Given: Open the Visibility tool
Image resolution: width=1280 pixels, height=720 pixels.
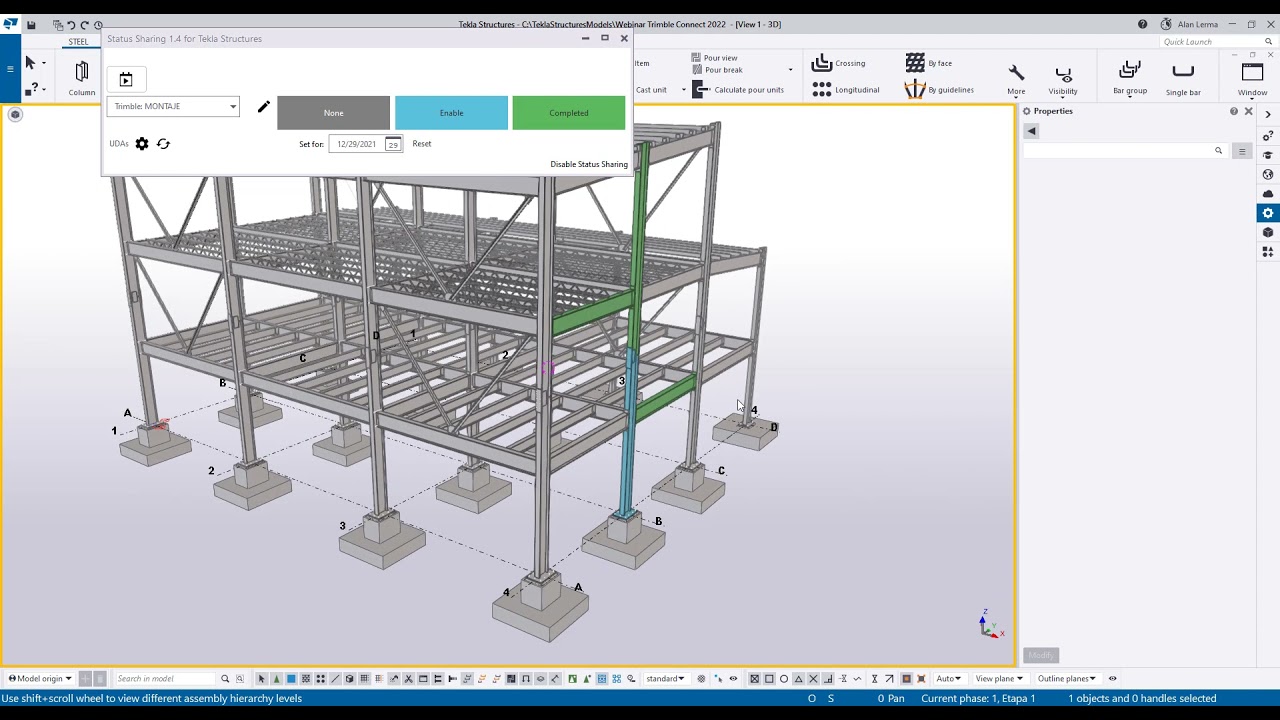Looking at the screenshot, I should (1063, 79).
